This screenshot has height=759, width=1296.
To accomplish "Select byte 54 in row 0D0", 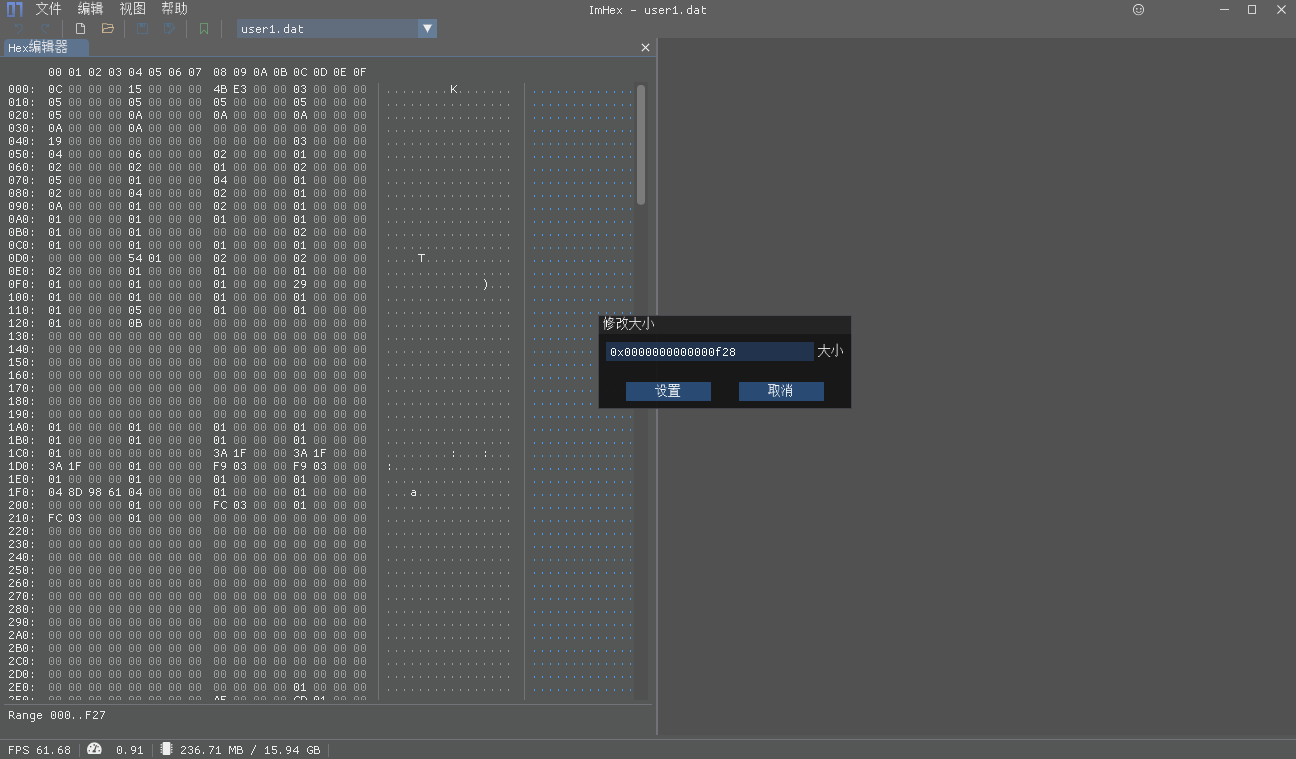I will coord(135,259).
